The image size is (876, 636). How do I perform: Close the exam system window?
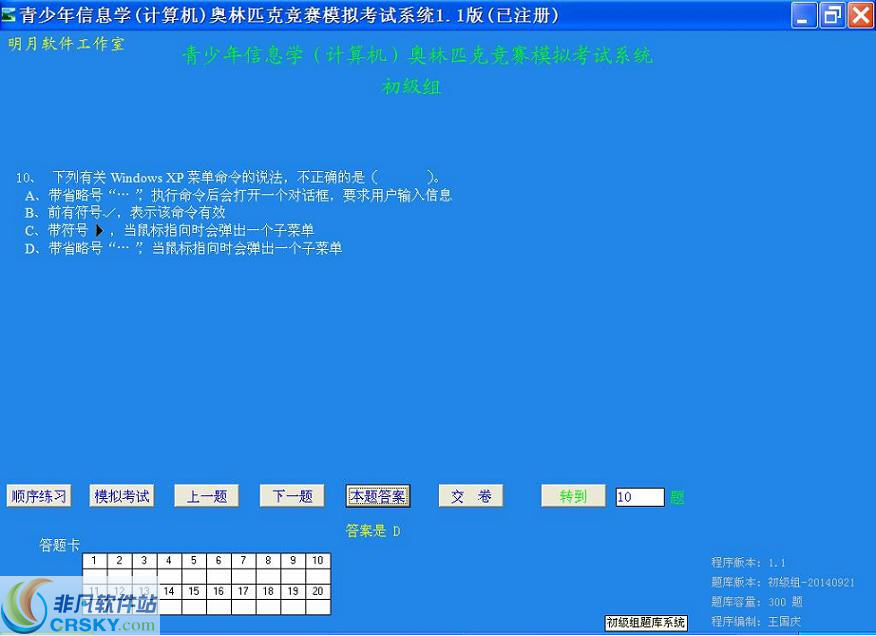(x=860, y=15)
